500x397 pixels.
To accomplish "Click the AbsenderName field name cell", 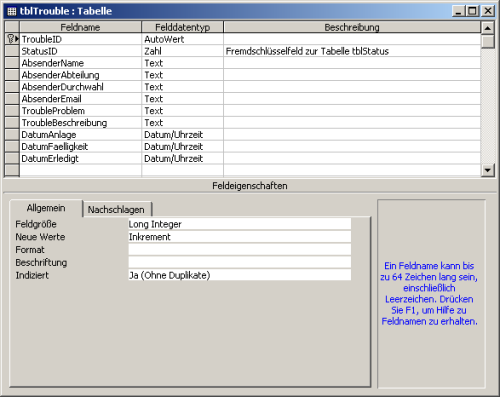I will 80,63.
